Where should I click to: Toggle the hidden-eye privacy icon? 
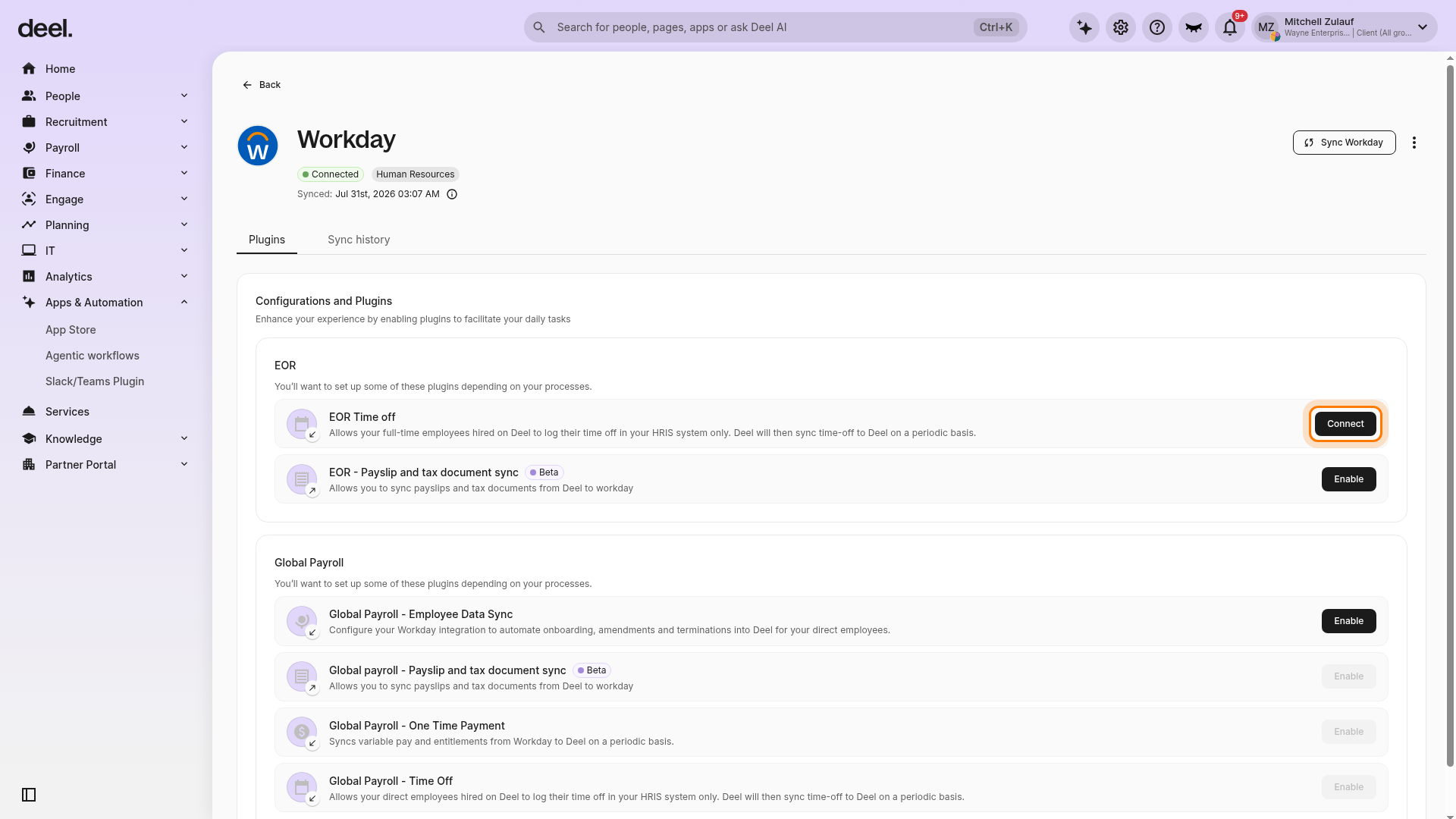tap(1194, 27)
